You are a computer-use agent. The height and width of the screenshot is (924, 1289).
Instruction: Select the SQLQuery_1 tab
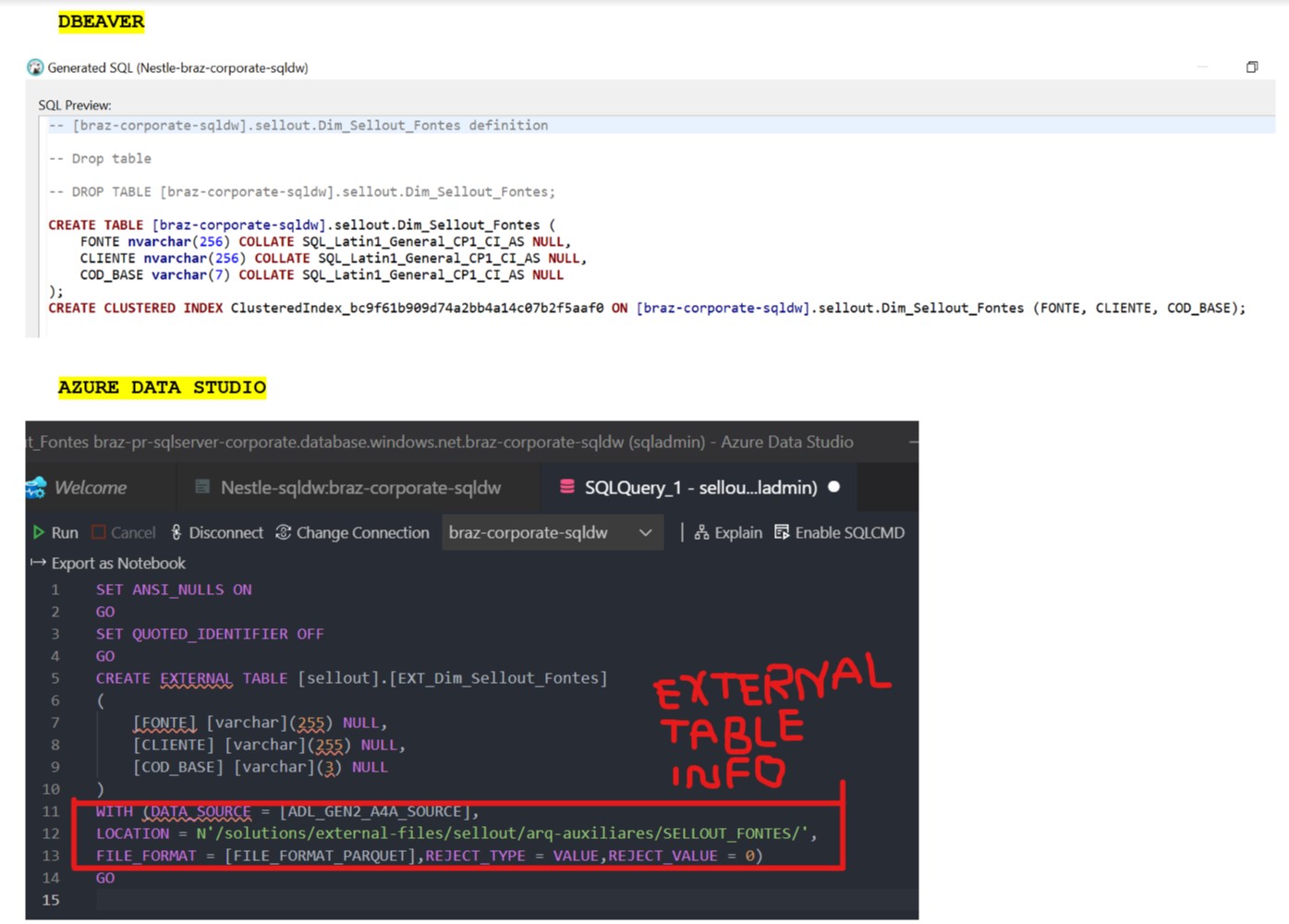coord(698,487)
